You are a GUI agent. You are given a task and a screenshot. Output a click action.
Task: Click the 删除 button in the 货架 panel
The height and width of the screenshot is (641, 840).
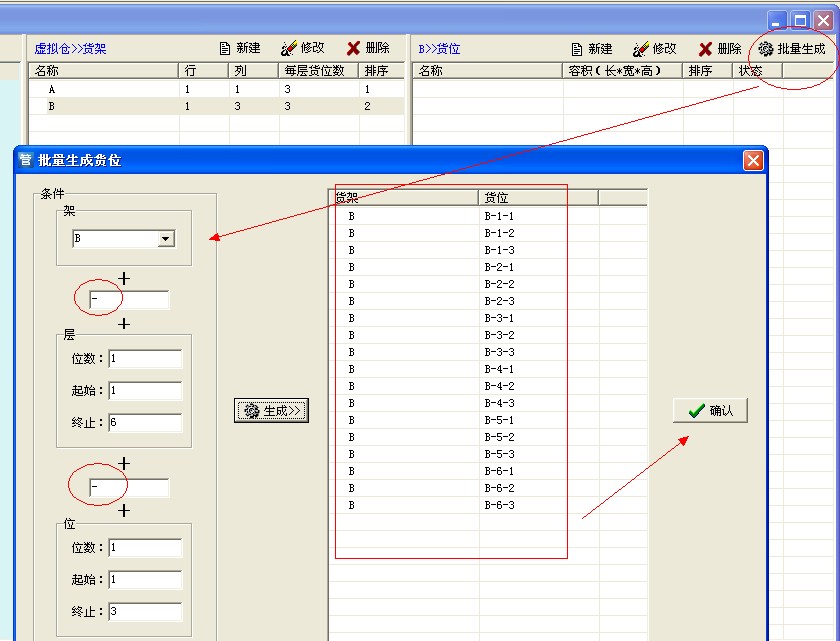pos(368,48)
